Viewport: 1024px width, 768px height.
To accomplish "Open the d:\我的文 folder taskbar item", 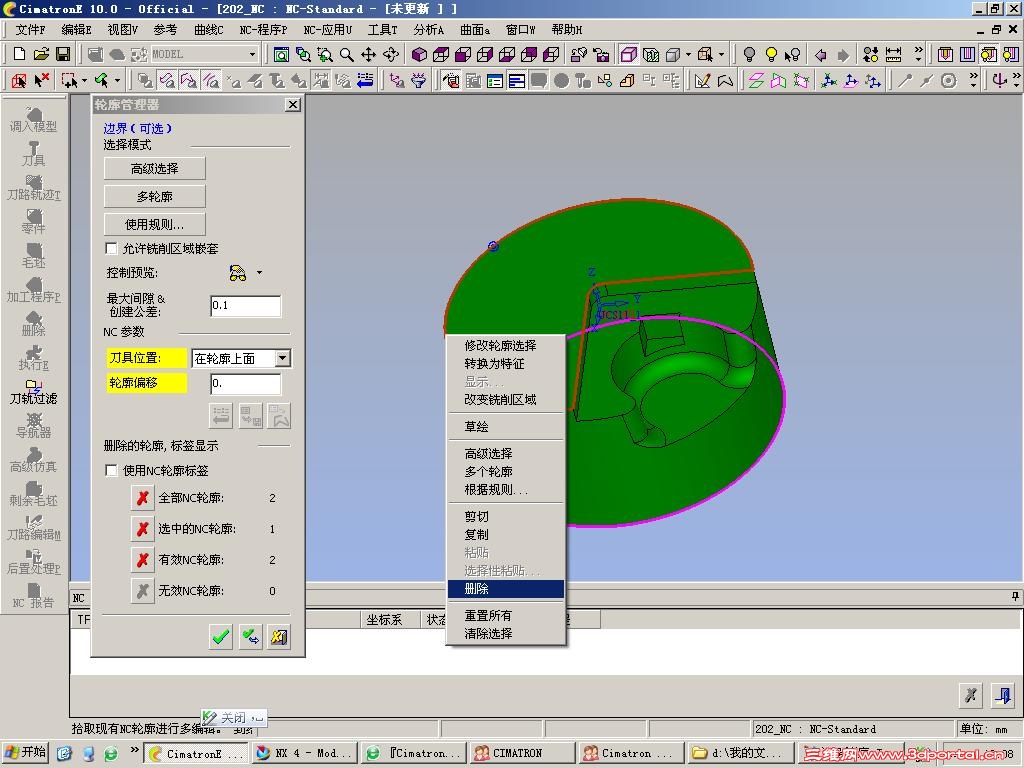I will [x=739, y=753].
